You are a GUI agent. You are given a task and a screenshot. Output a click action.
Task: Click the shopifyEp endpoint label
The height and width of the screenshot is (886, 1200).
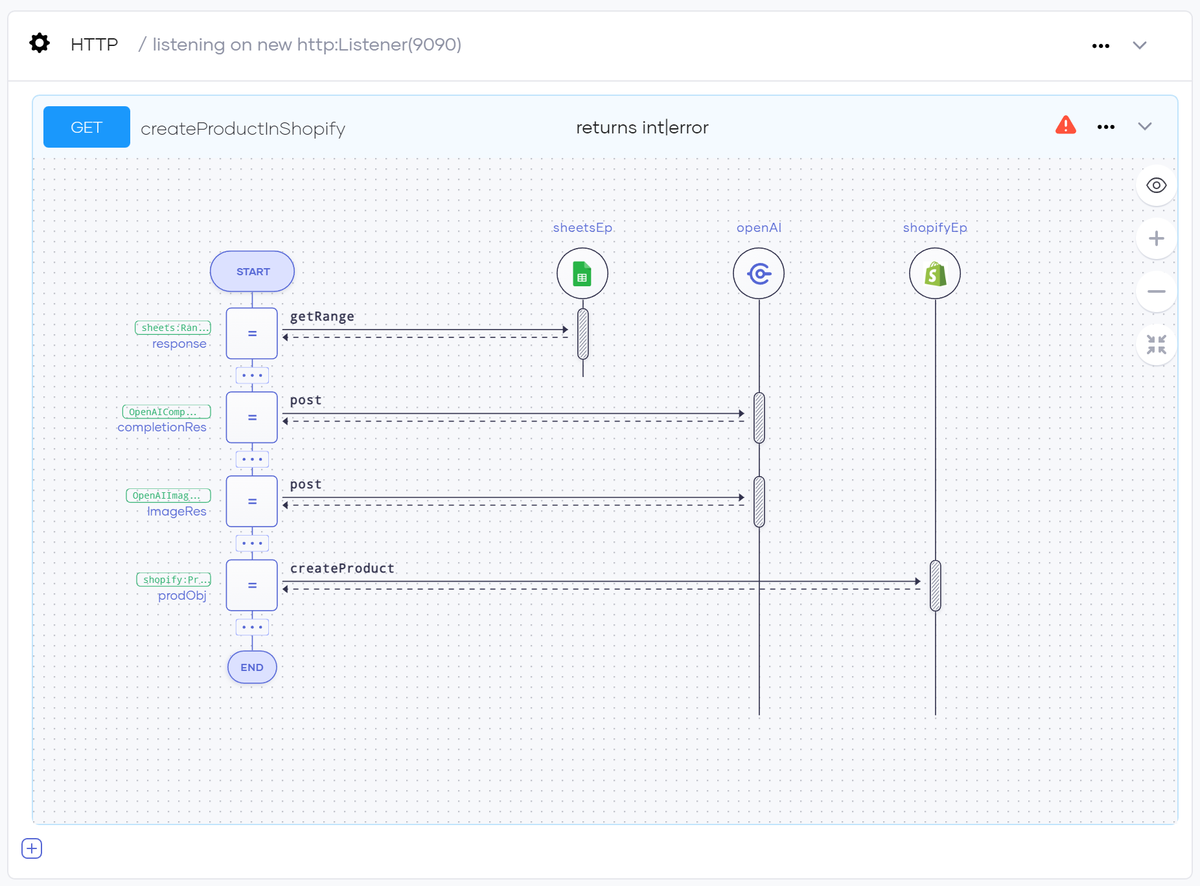(x=935, y=228)
